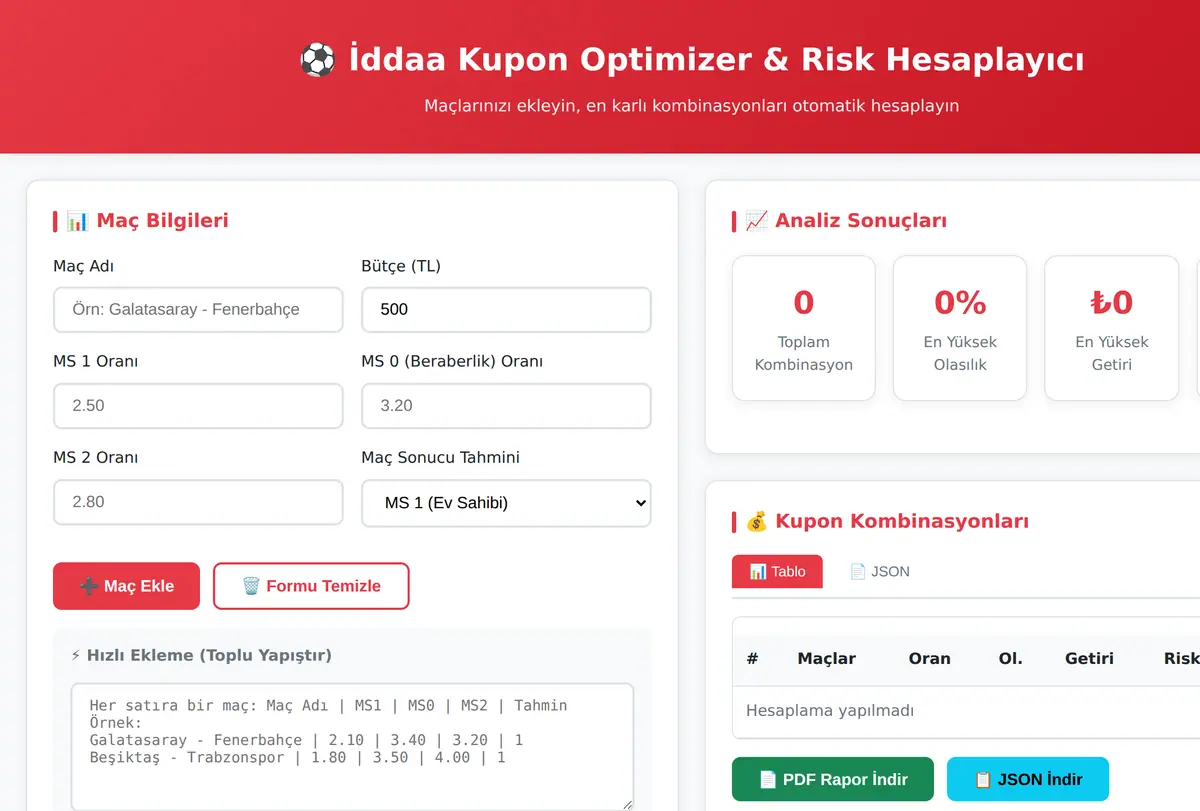Click the soccer ball icon in header
The height and width of the screenshot is (811, 1200).
(317, 59)
